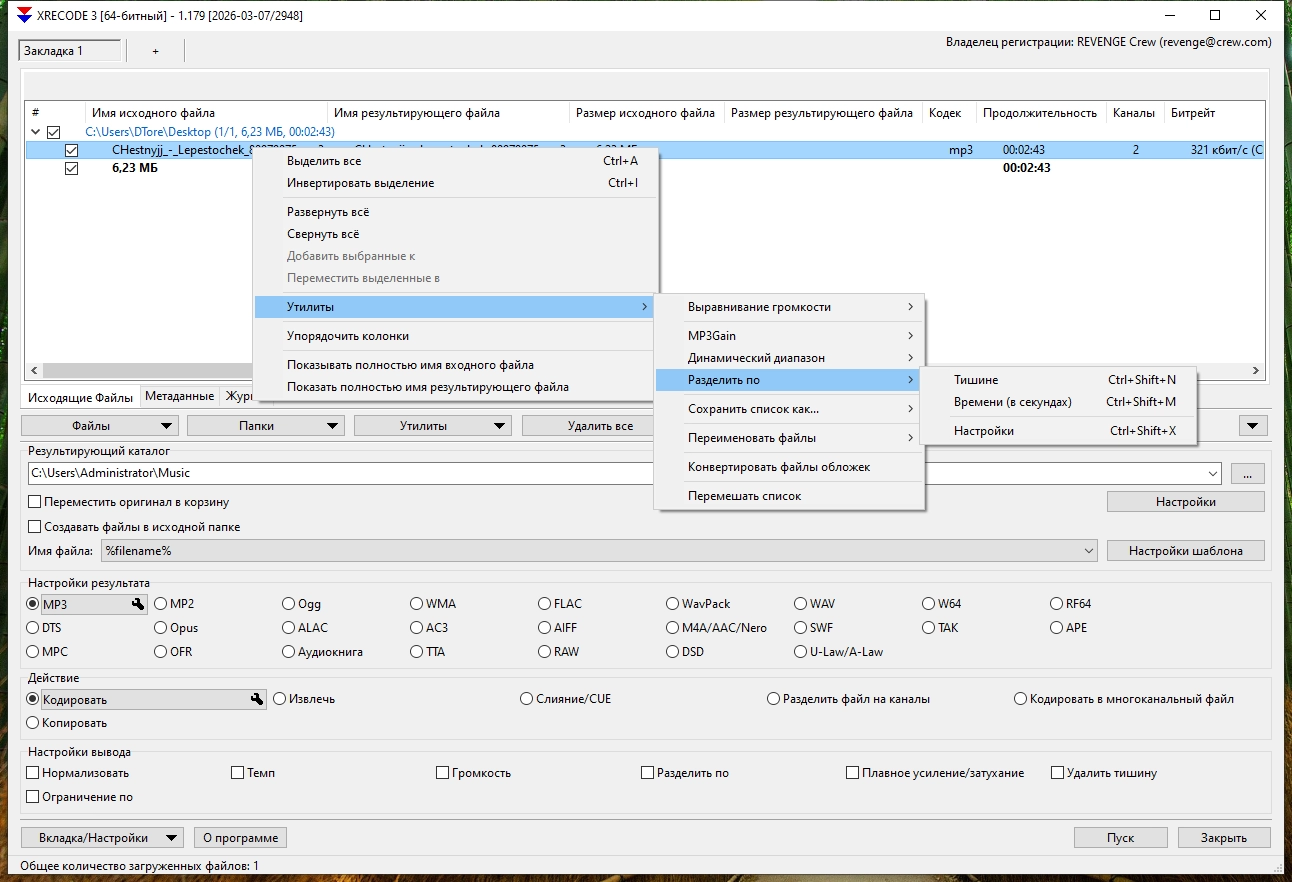The width and height of the screenshot is (1292, 882).
Task: Click the right arrow of the horizontal scrollbar
Action: pyautogui.click(x=1257, y=371)
